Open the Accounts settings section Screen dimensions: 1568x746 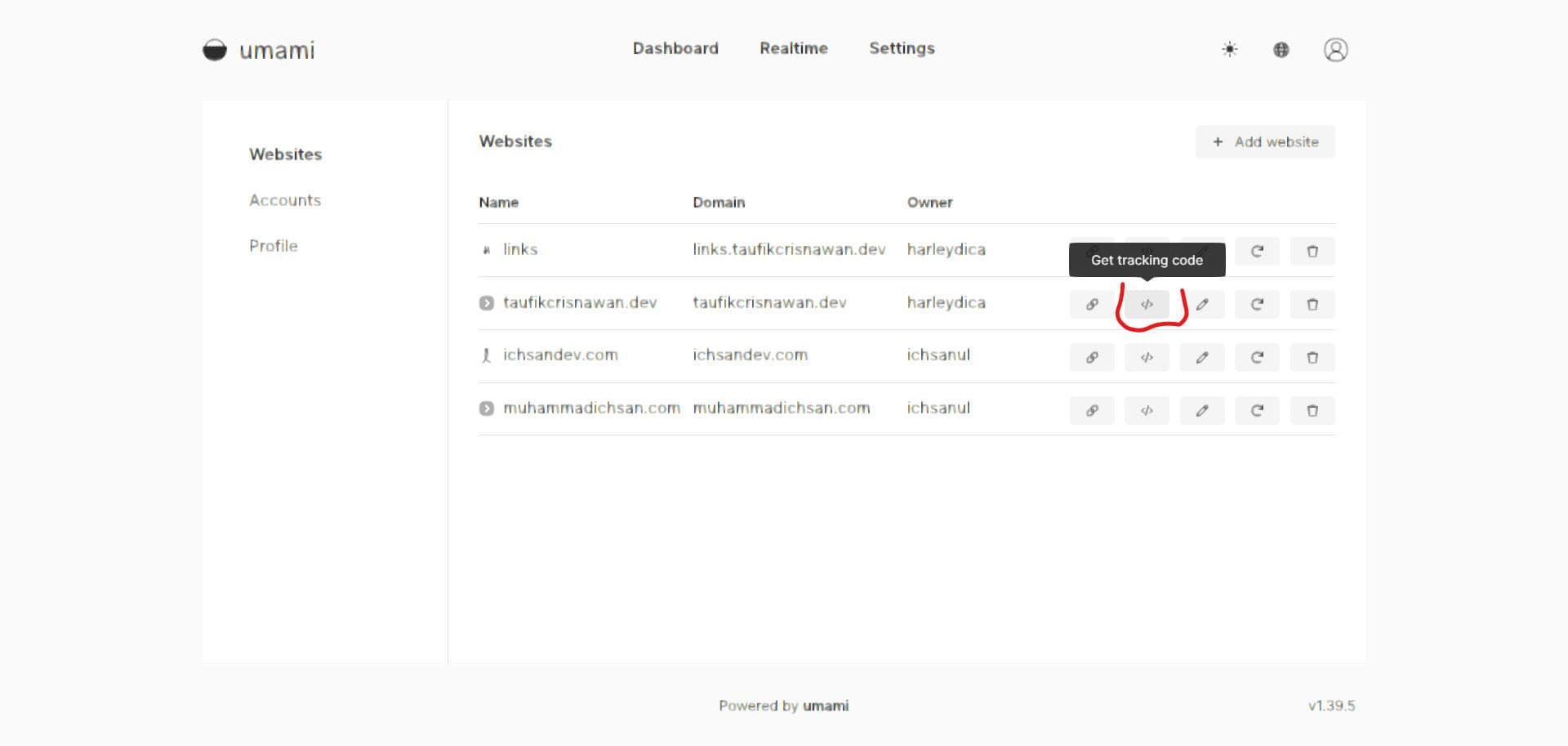[285, 199]
